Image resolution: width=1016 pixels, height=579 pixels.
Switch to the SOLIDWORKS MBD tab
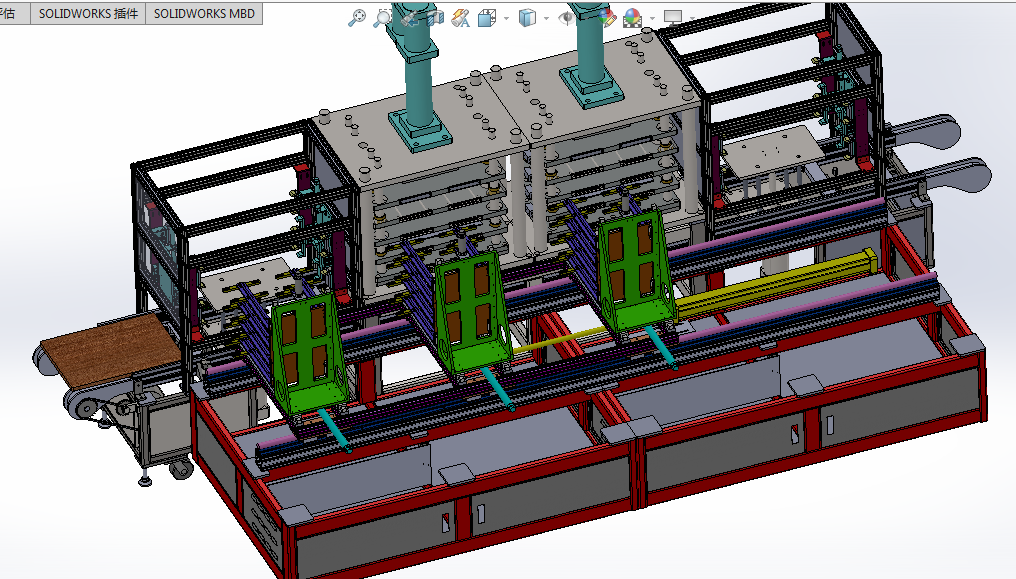point(203,14)
